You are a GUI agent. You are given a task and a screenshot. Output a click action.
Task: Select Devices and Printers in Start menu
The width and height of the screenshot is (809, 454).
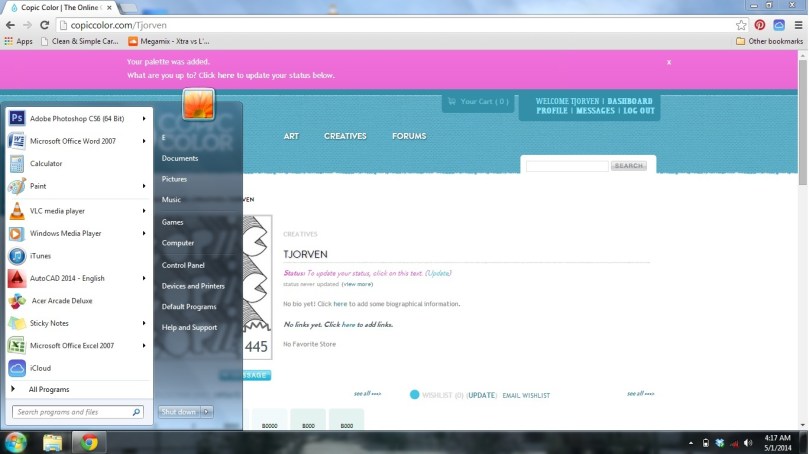(x=193, y=286)
